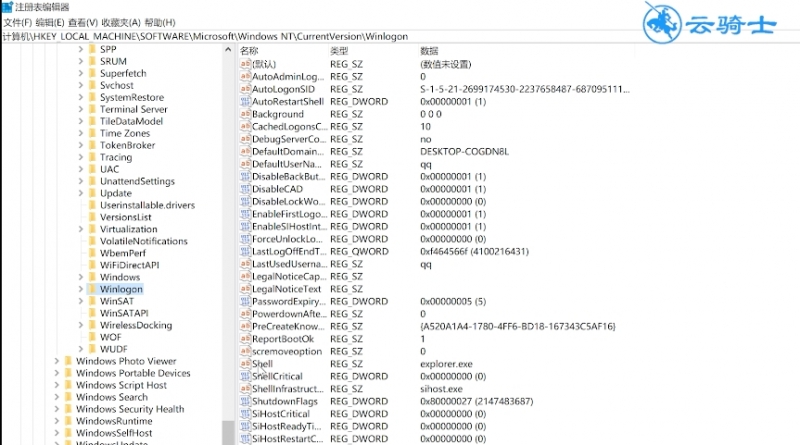Screen dimensions: 800x445
Task: Open the 查看(V) menu
Action: click(83, 22)
